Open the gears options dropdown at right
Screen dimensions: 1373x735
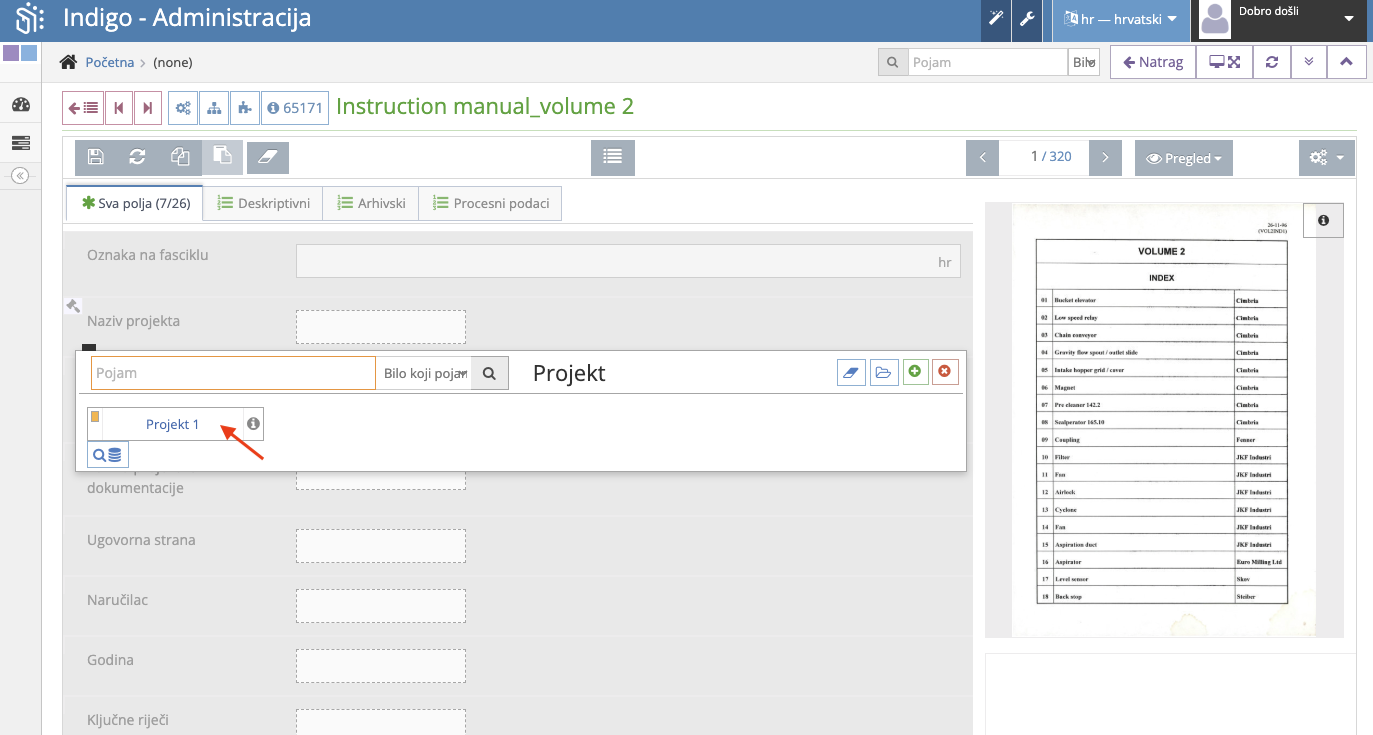point(1327,157)
